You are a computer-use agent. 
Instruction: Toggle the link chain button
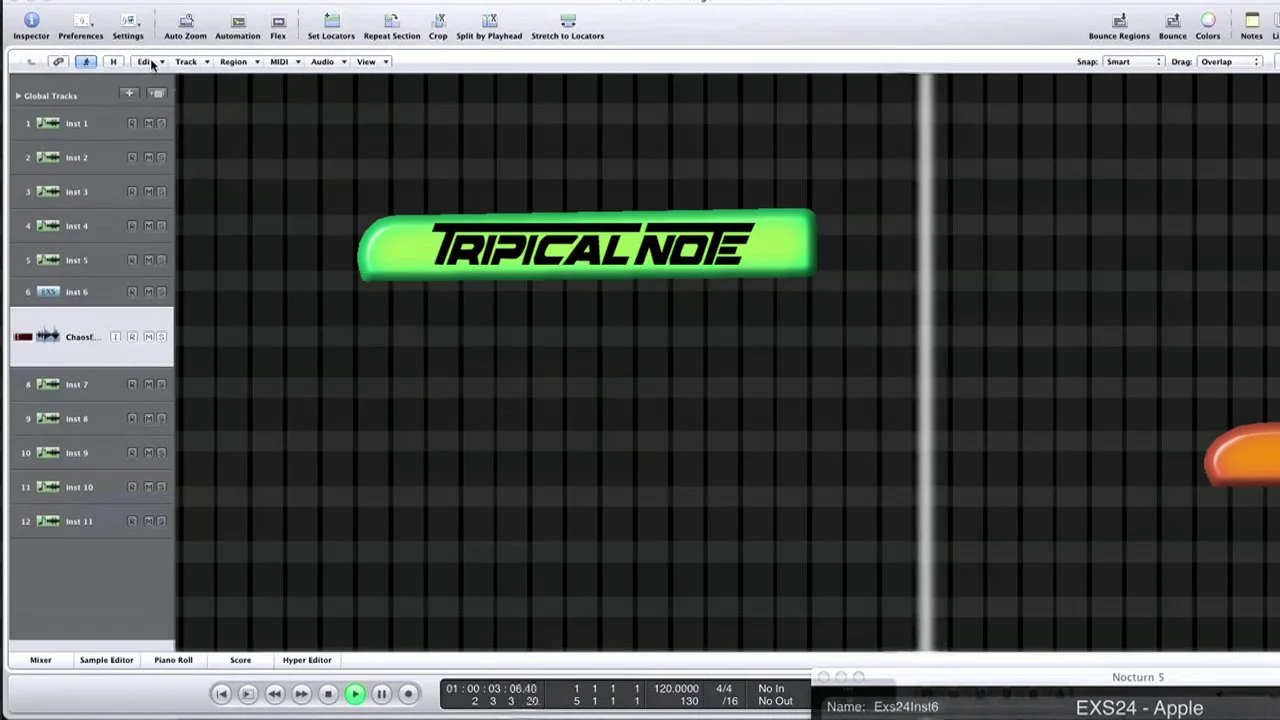[x=58, y=62]
